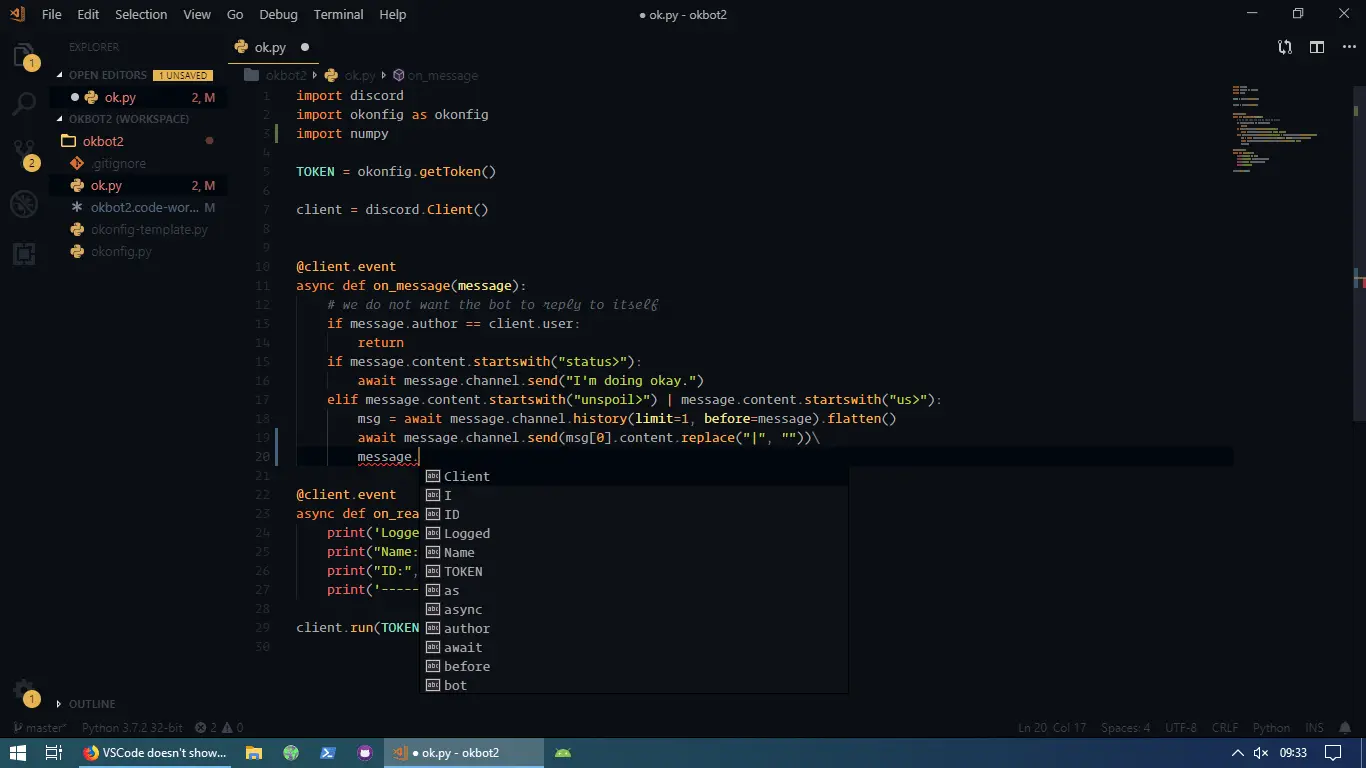Open the Extensions view in the activity bar
1366x768 pixels.
pos(24,254)
